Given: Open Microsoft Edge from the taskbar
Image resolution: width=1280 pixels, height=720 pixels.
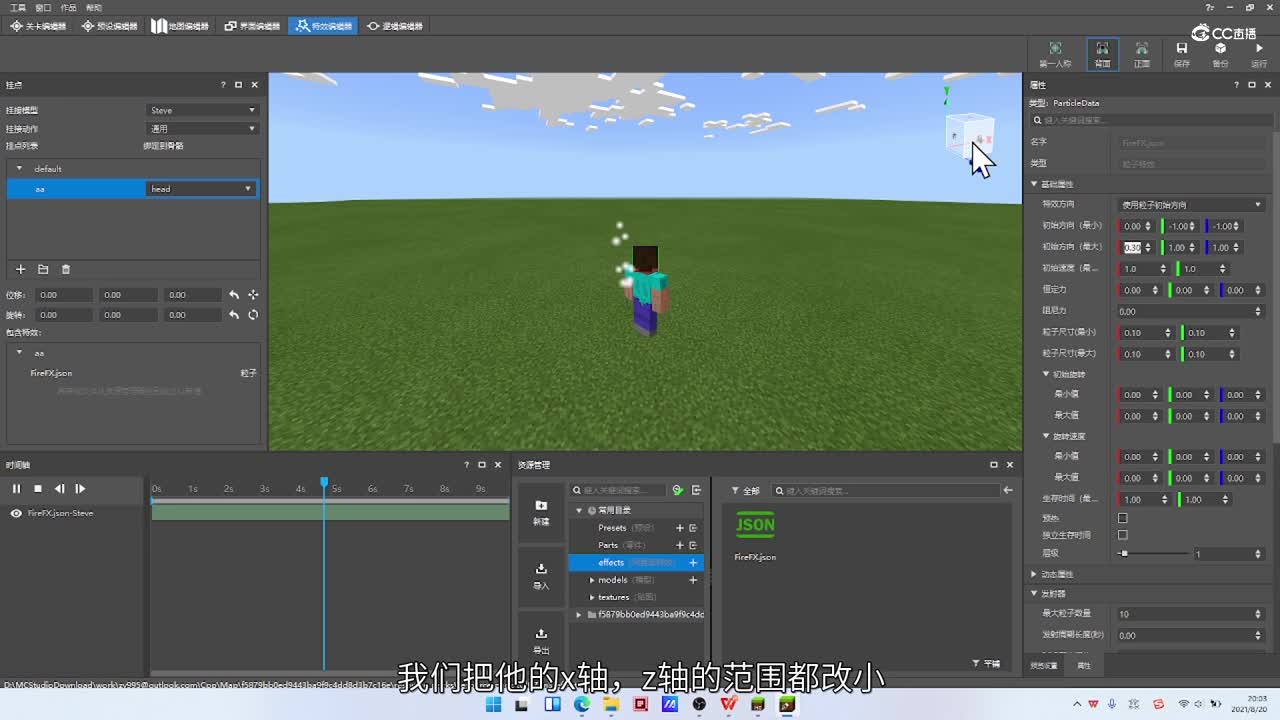Looking at the screenshot, I should click(582, 705).
